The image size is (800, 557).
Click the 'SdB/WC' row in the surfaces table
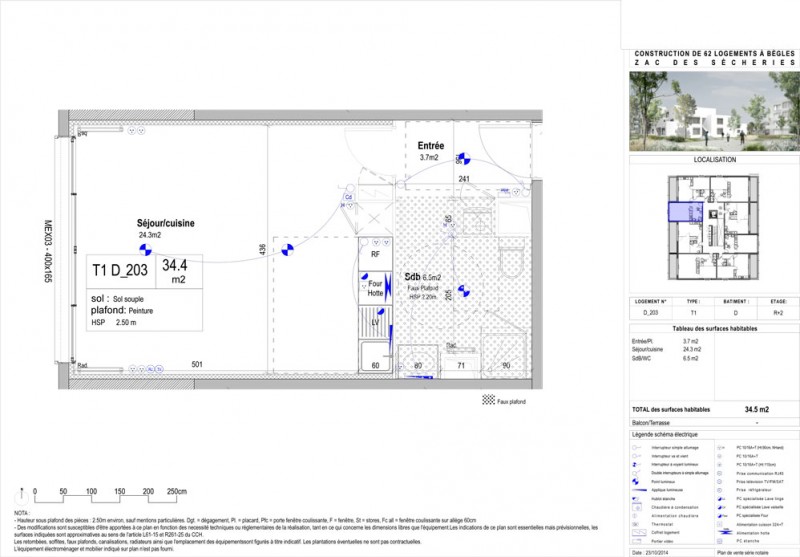point(665,358)
